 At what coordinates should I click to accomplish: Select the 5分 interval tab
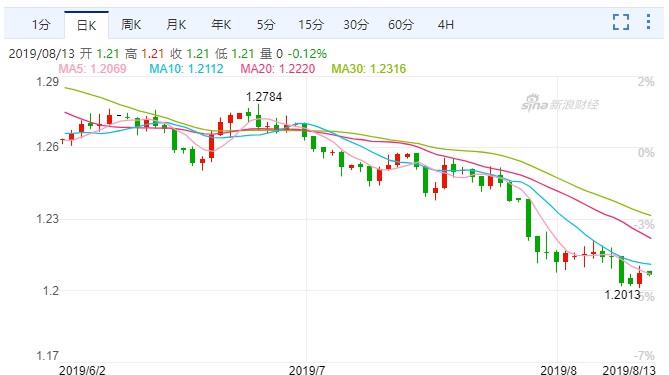(266, 25)
